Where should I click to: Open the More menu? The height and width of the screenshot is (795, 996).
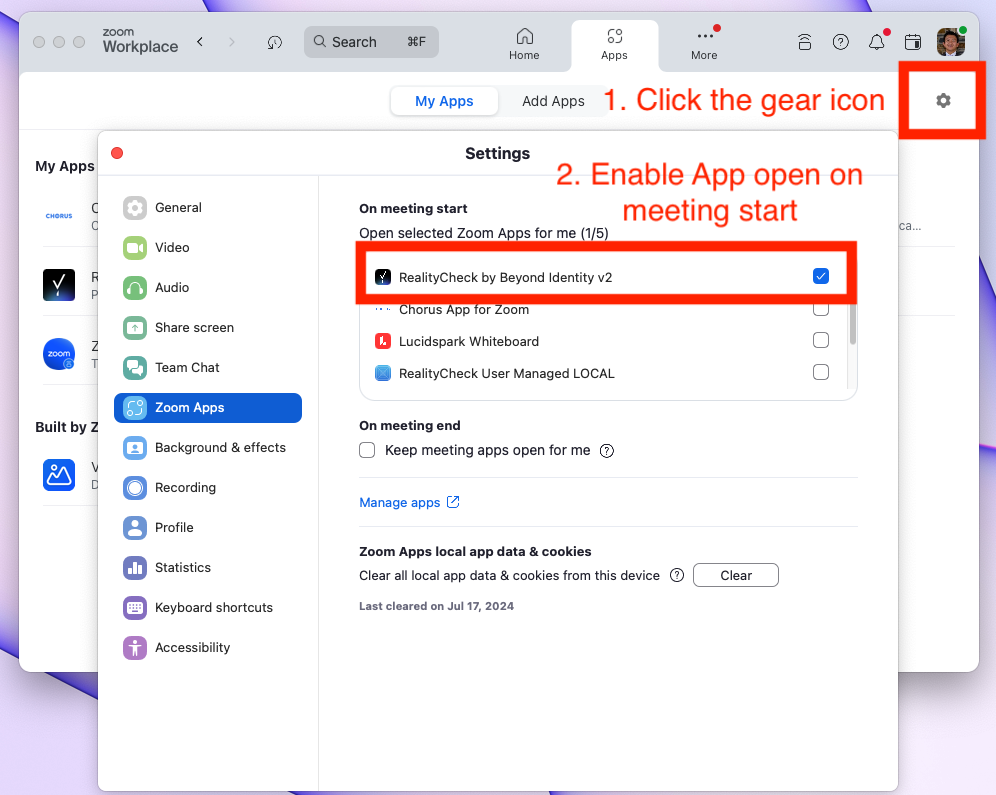704,44
